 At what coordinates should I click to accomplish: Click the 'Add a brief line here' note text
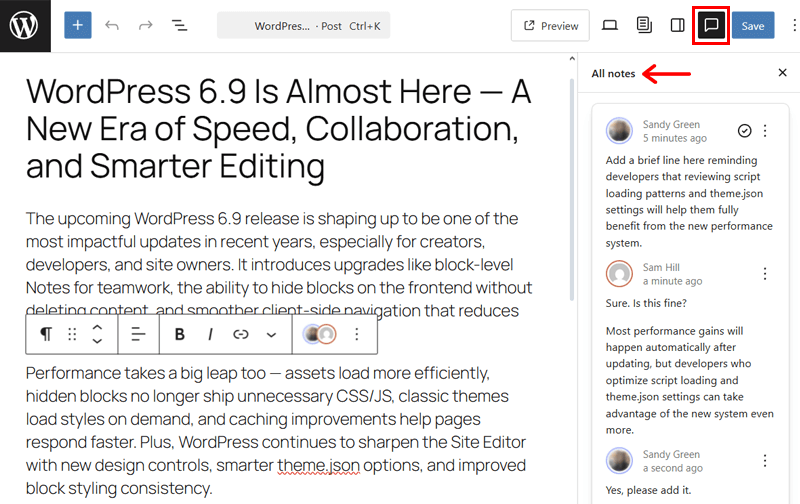(689, 201)
